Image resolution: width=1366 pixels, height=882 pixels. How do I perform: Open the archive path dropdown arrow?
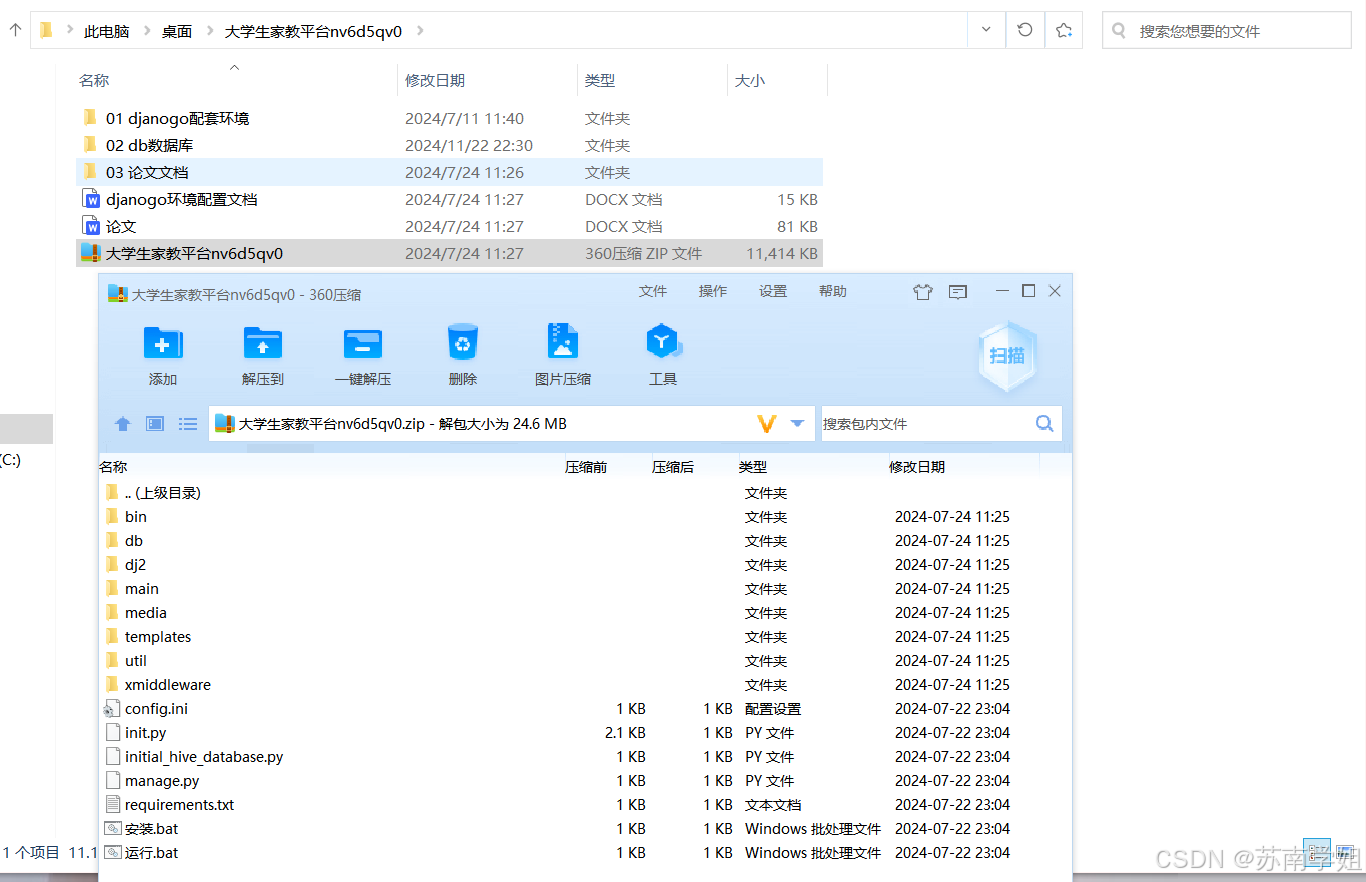click(797, 424)
